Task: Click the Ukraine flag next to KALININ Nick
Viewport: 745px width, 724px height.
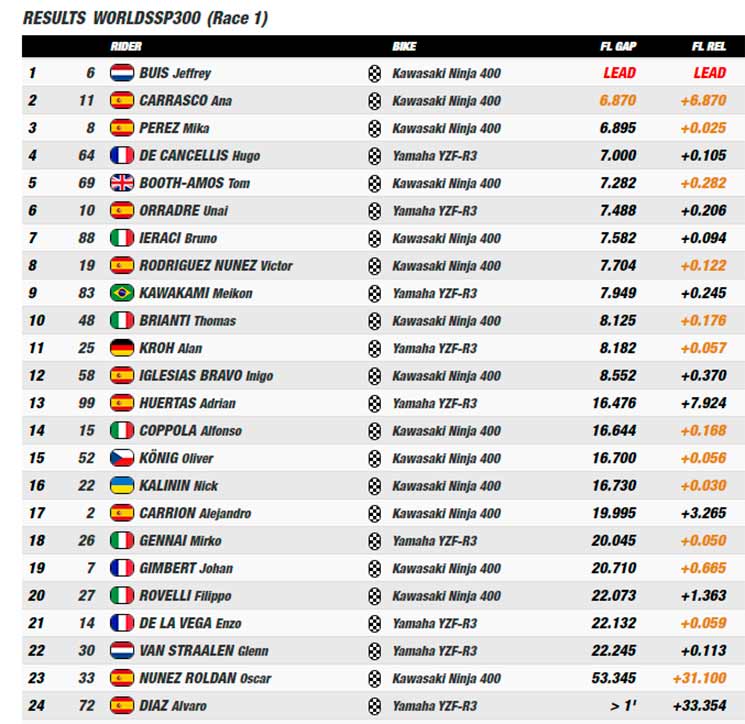Action: coord(122,486)
